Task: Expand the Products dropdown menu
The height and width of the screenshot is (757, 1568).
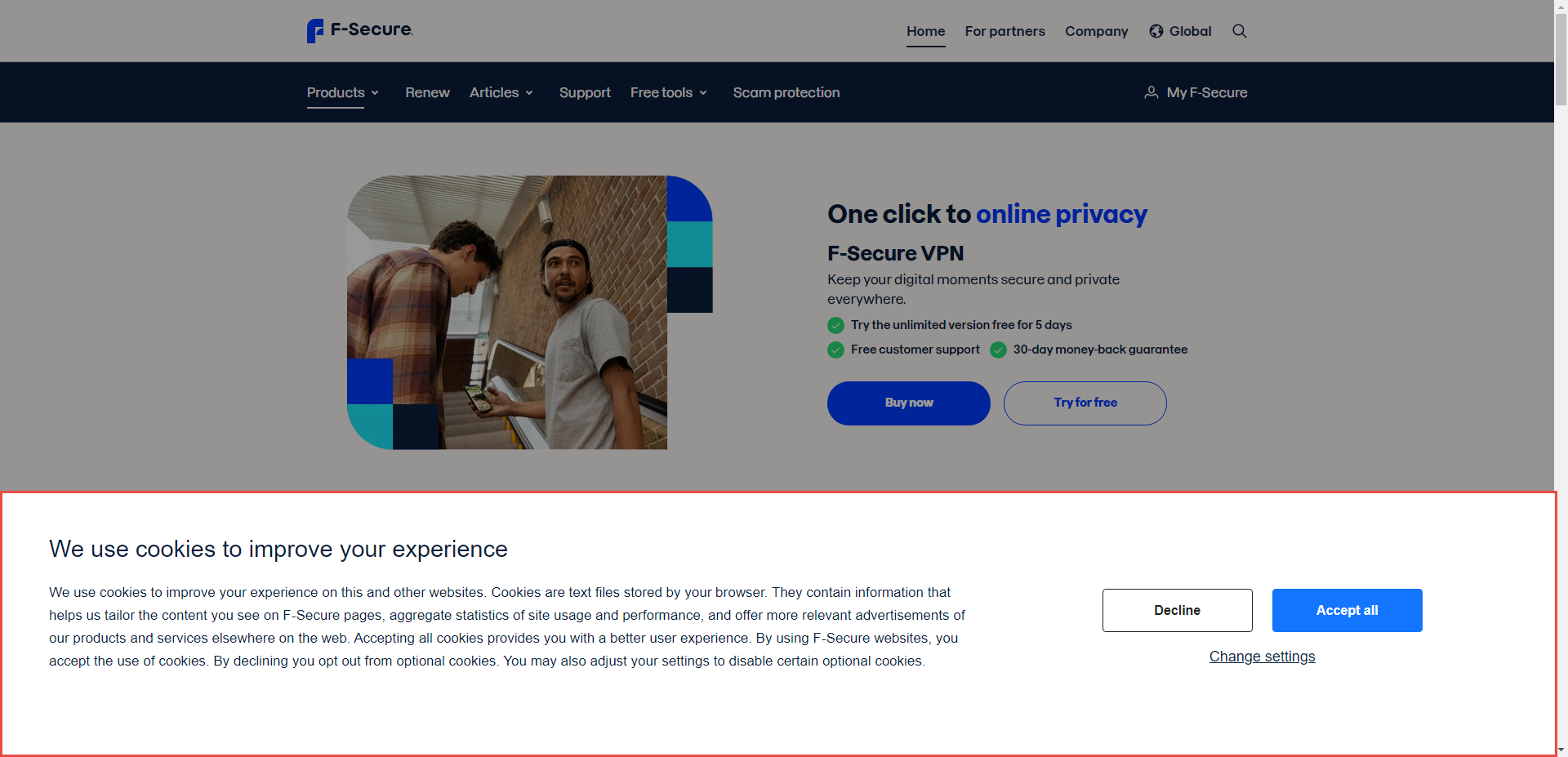Action: pos(343,92)
